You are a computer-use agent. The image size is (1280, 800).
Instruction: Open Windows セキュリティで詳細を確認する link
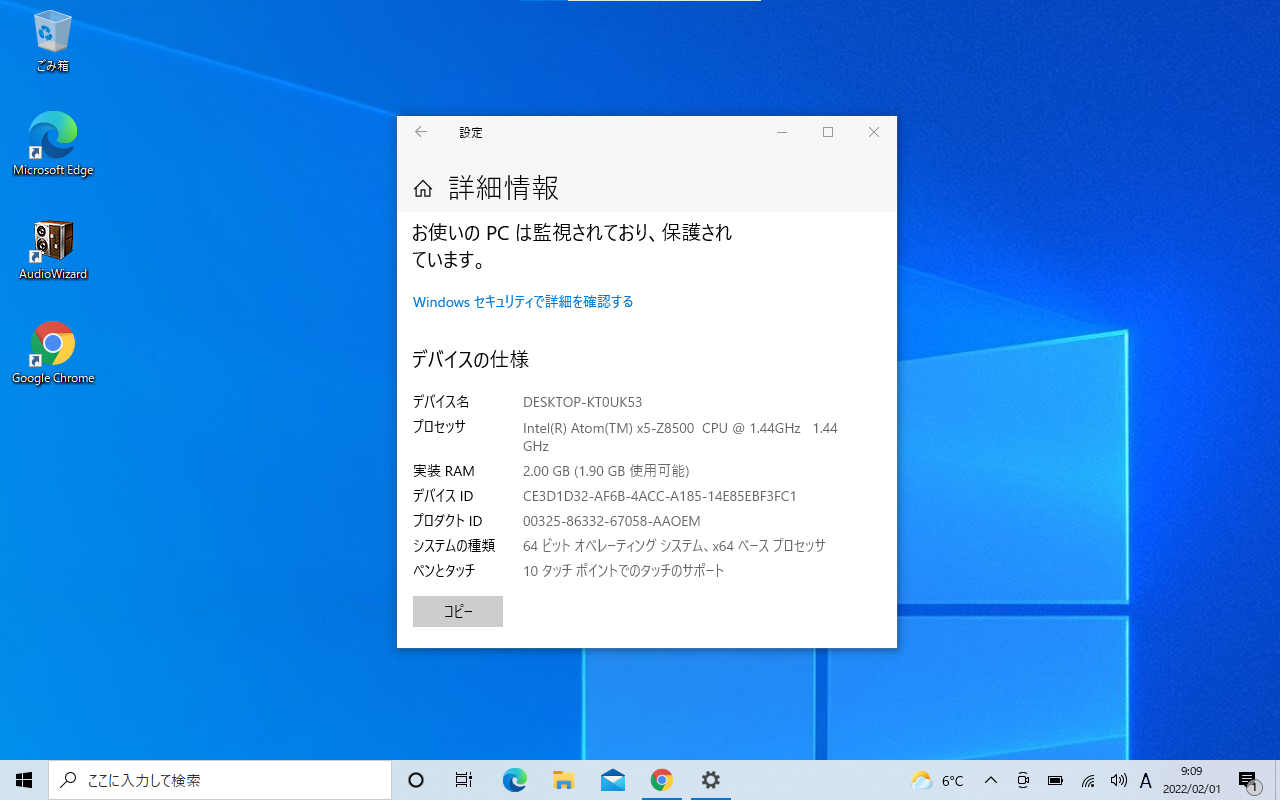pyautogui.click(x=523, y=302)
